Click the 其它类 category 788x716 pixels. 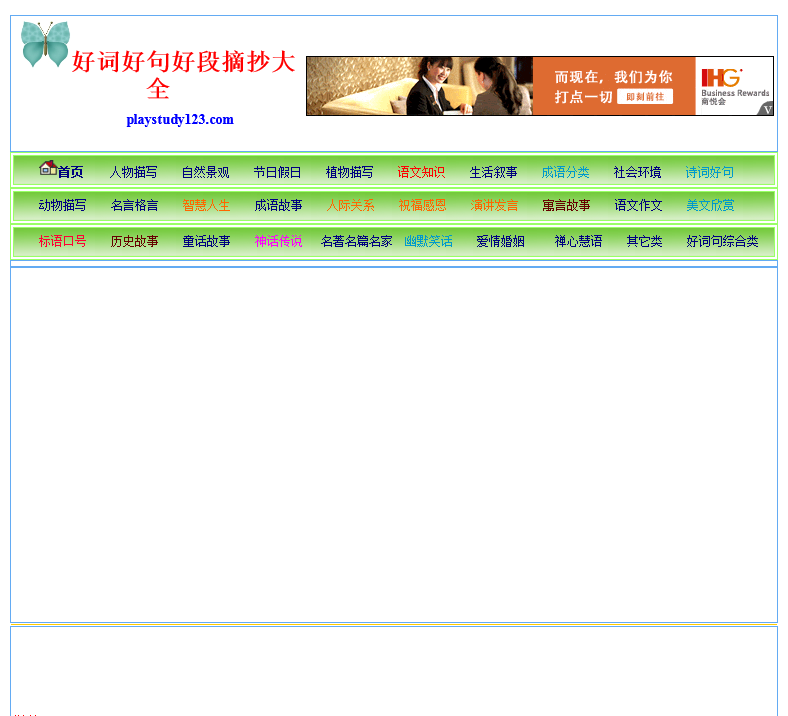point(644,241)
